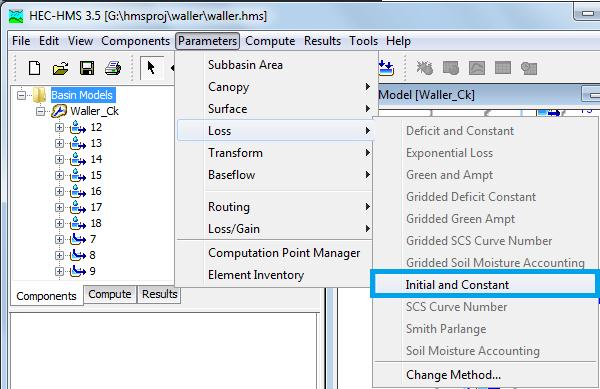Save the project with the floppy disk icon
This screenshot has width=600, height=389.
pyautogui.click(x=87, y=68)
